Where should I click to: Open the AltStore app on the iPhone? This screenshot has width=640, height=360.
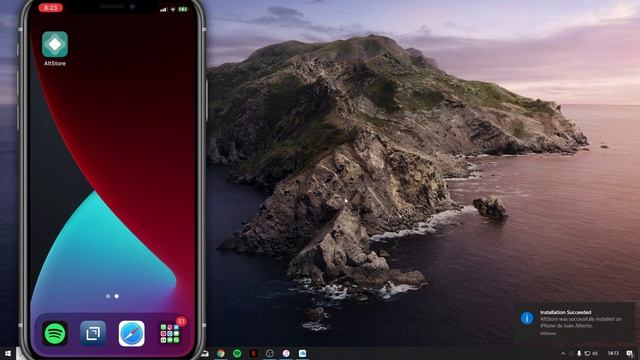[x=55, y=44]
